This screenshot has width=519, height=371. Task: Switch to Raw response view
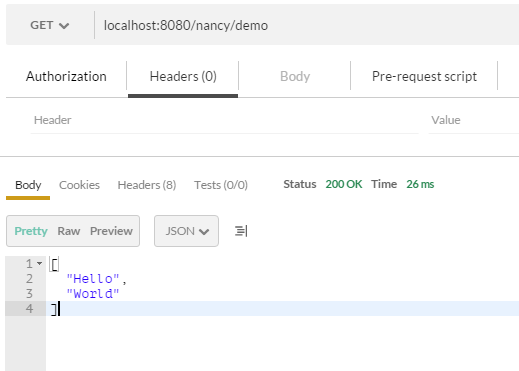pyautogui.click(x=69, y=231)
